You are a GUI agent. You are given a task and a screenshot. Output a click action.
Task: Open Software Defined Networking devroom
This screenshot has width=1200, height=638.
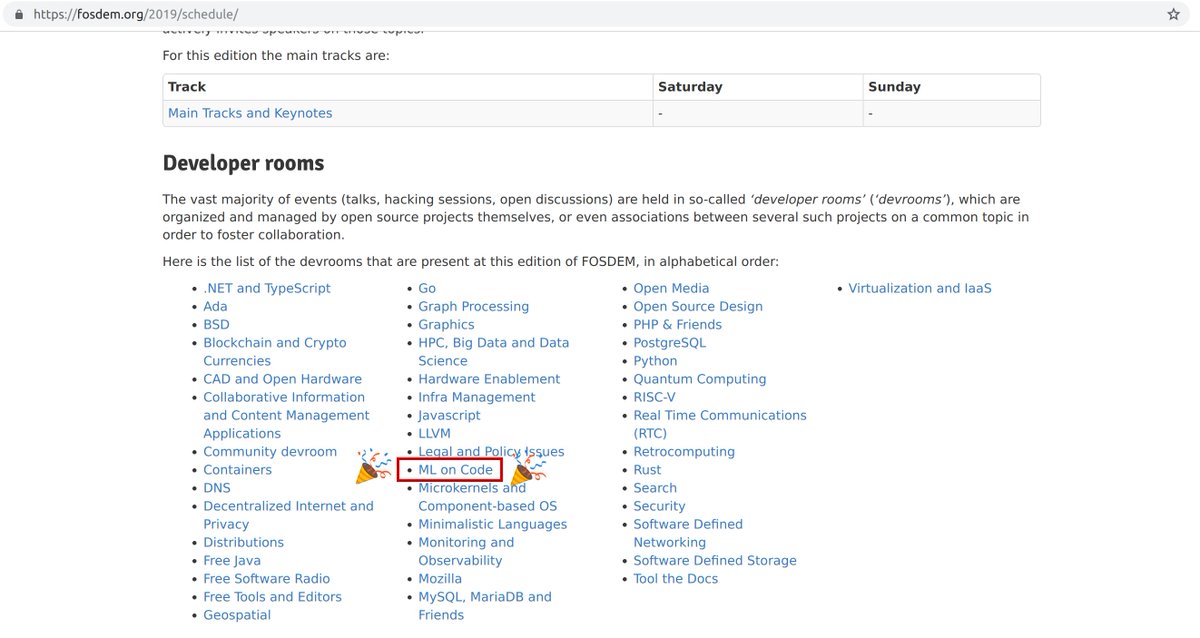tap(688, 533)
